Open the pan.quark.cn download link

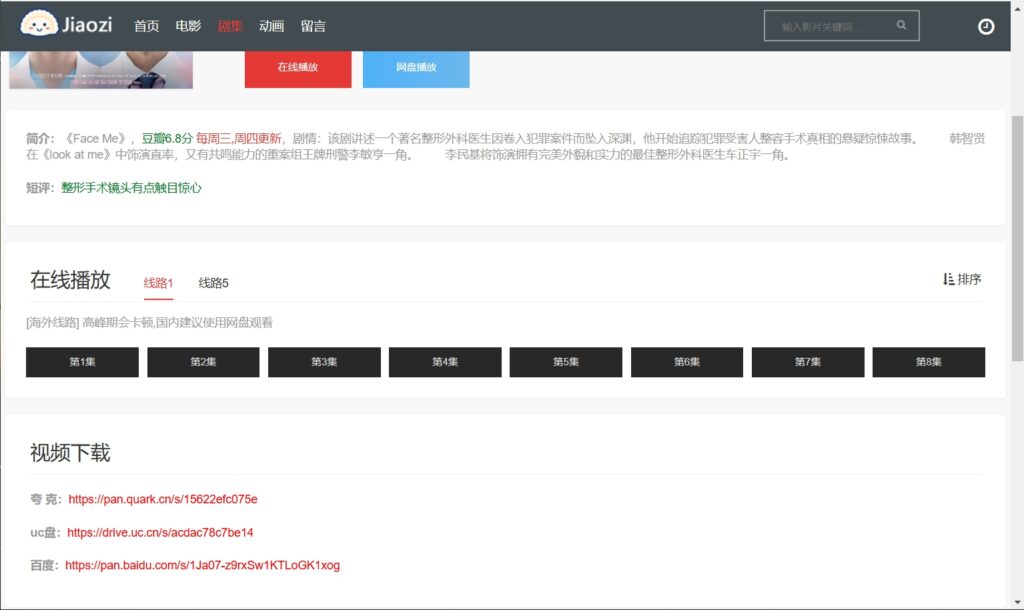[x=163, y=499]
